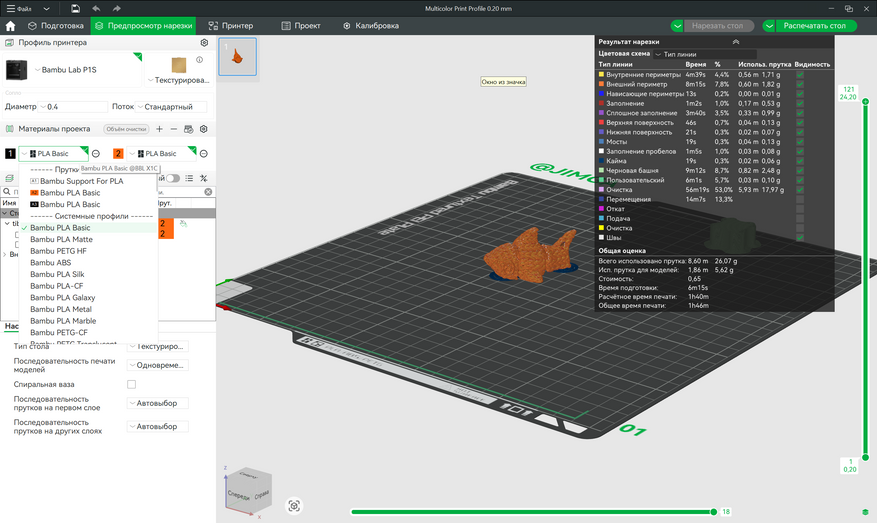Hide Очистка (purge) lines visibility checkbox
The image size is (877, 523).
click(799, 189)
